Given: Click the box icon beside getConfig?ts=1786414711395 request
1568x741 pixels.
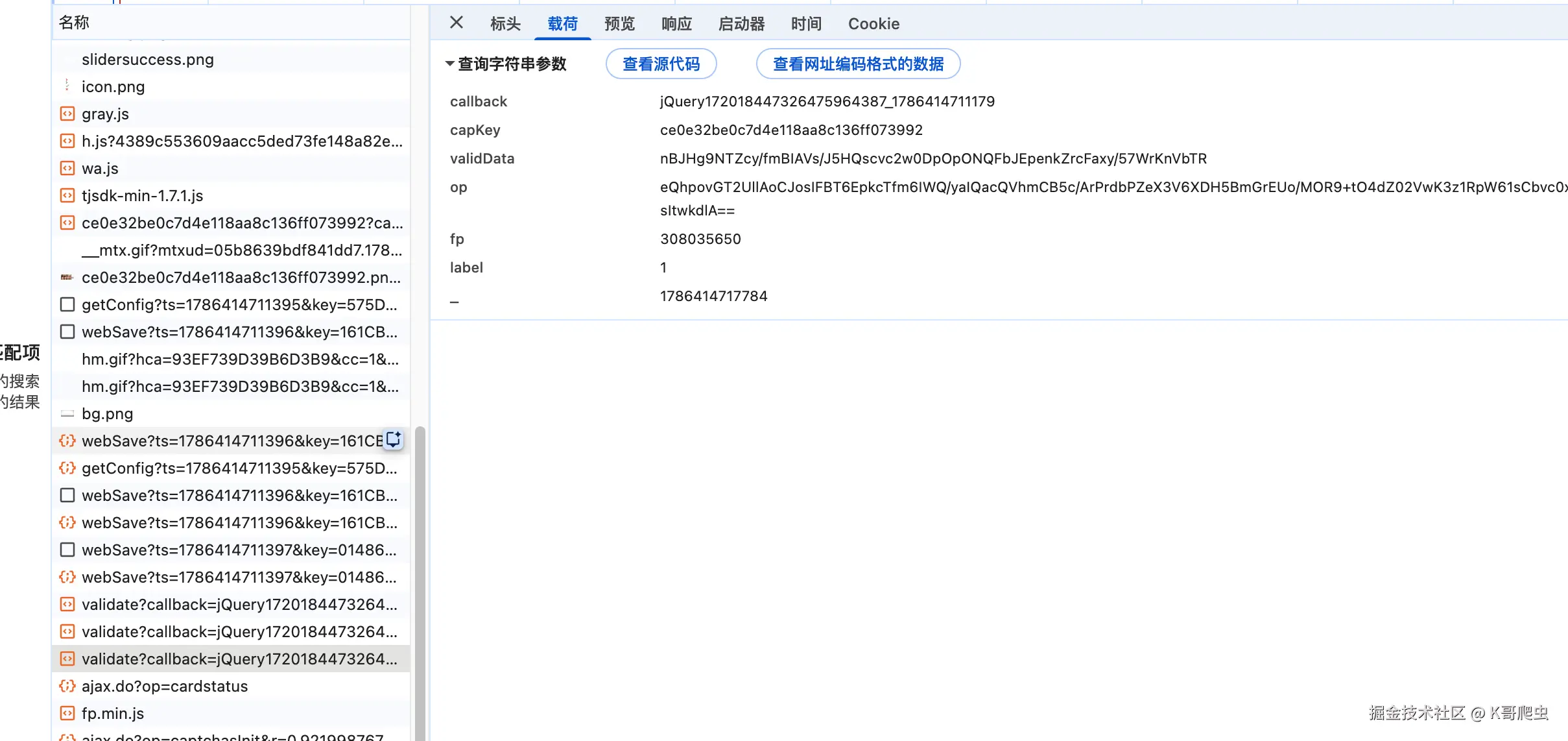Looking at the screenshot, I should 67,304.
